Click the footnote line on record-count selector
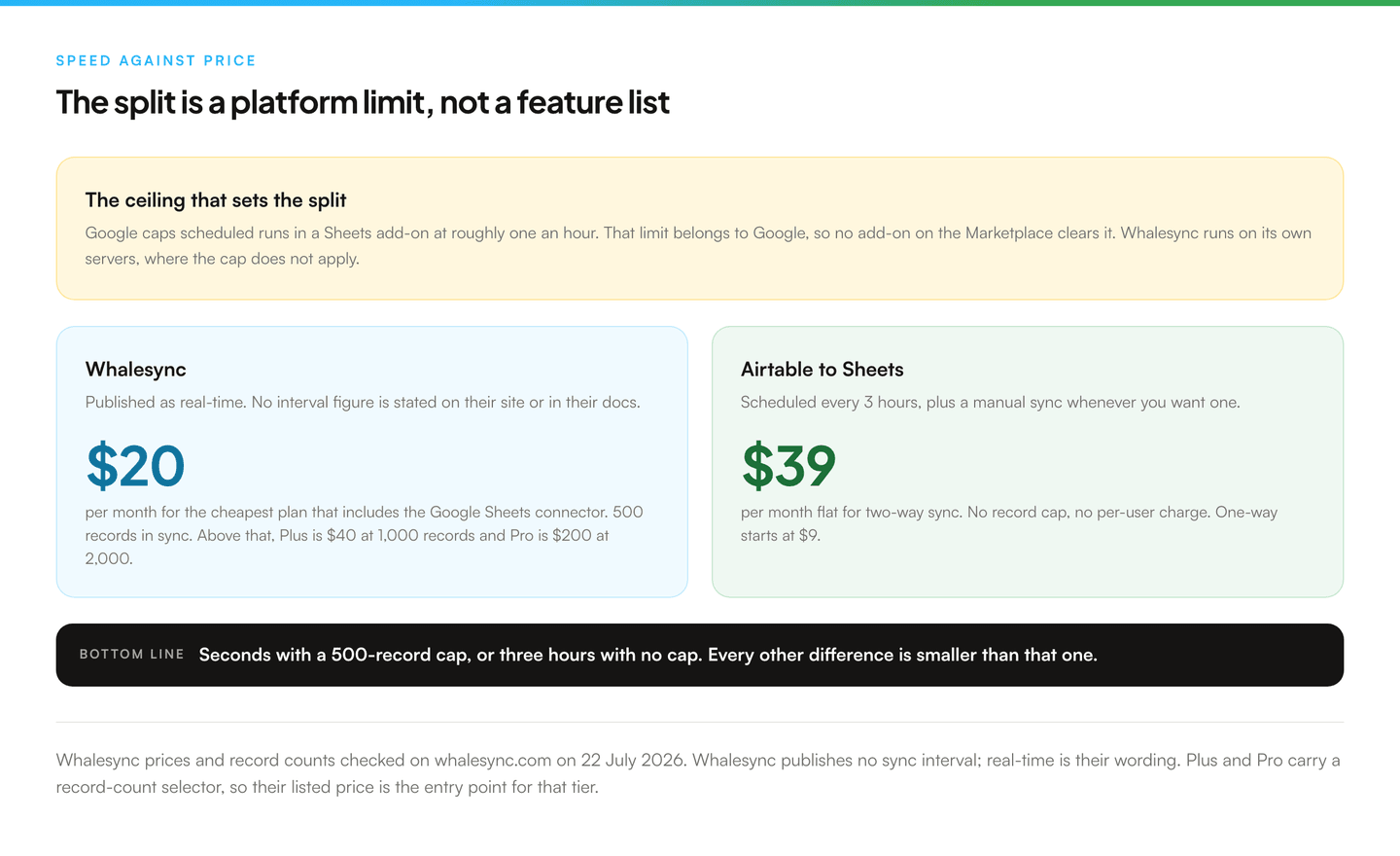1400x856 pixels. (x=328, y=787)
